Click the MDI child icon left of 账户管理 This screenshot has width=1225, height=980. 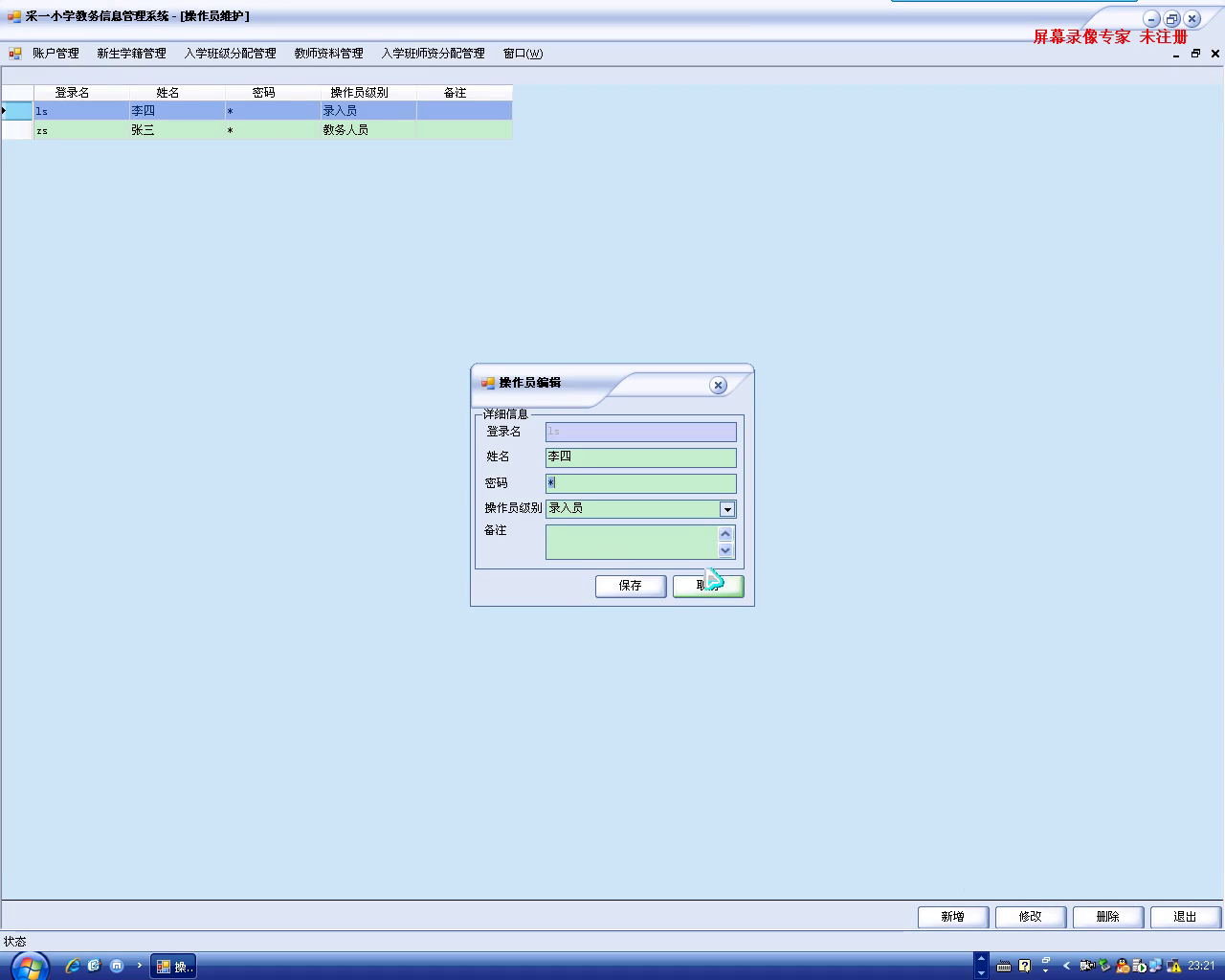[x=15, y=54]
